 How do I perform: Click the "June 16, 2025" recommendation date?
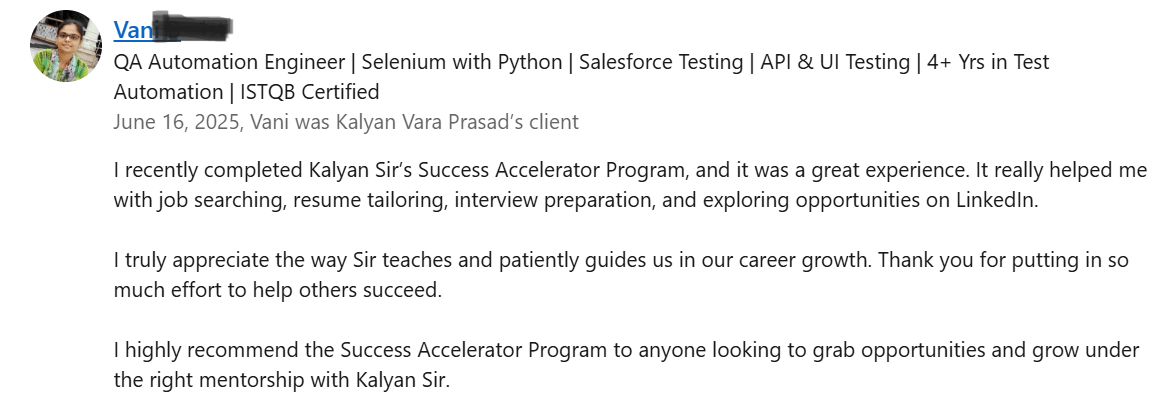click(176, 122)
